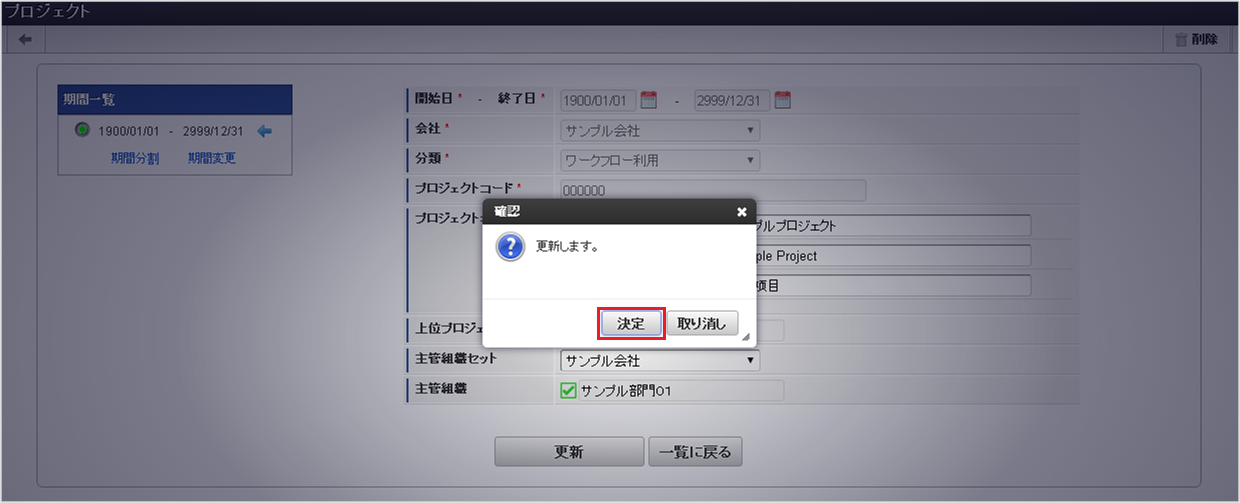Select the green period status indicator
This screenshot has height=503, width=1240.
[82, 130]
